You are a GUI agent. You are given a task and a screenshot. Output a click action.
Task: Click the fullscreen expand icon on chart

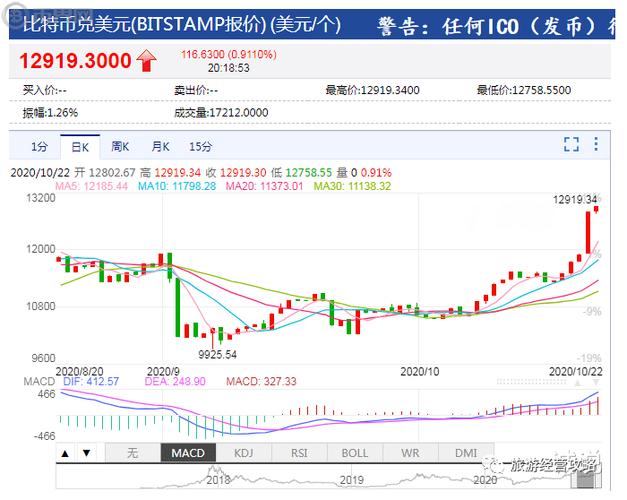(x=572, y=145)
